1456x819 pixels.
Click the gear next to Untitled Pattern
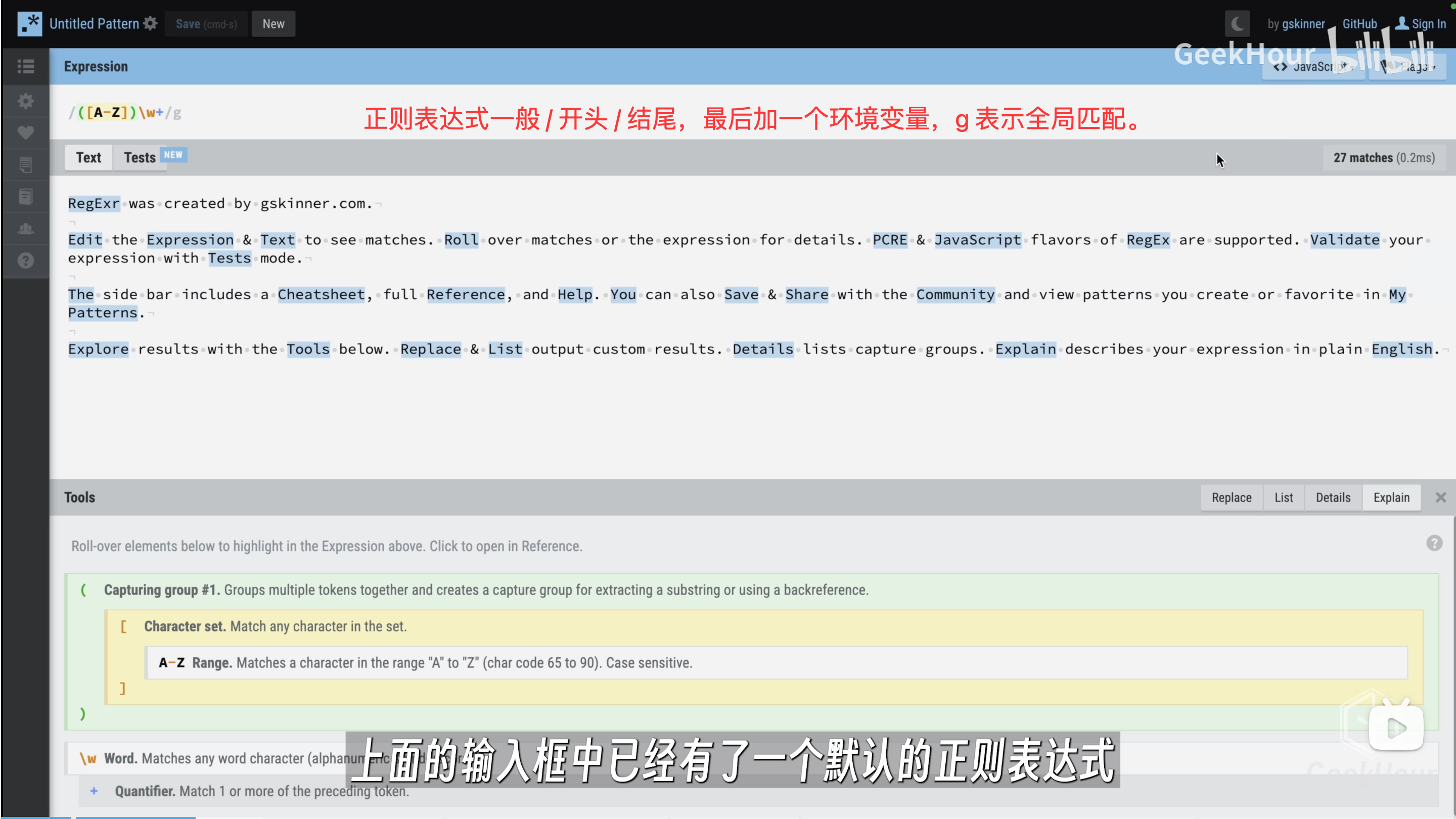click(x=150, y=24)
